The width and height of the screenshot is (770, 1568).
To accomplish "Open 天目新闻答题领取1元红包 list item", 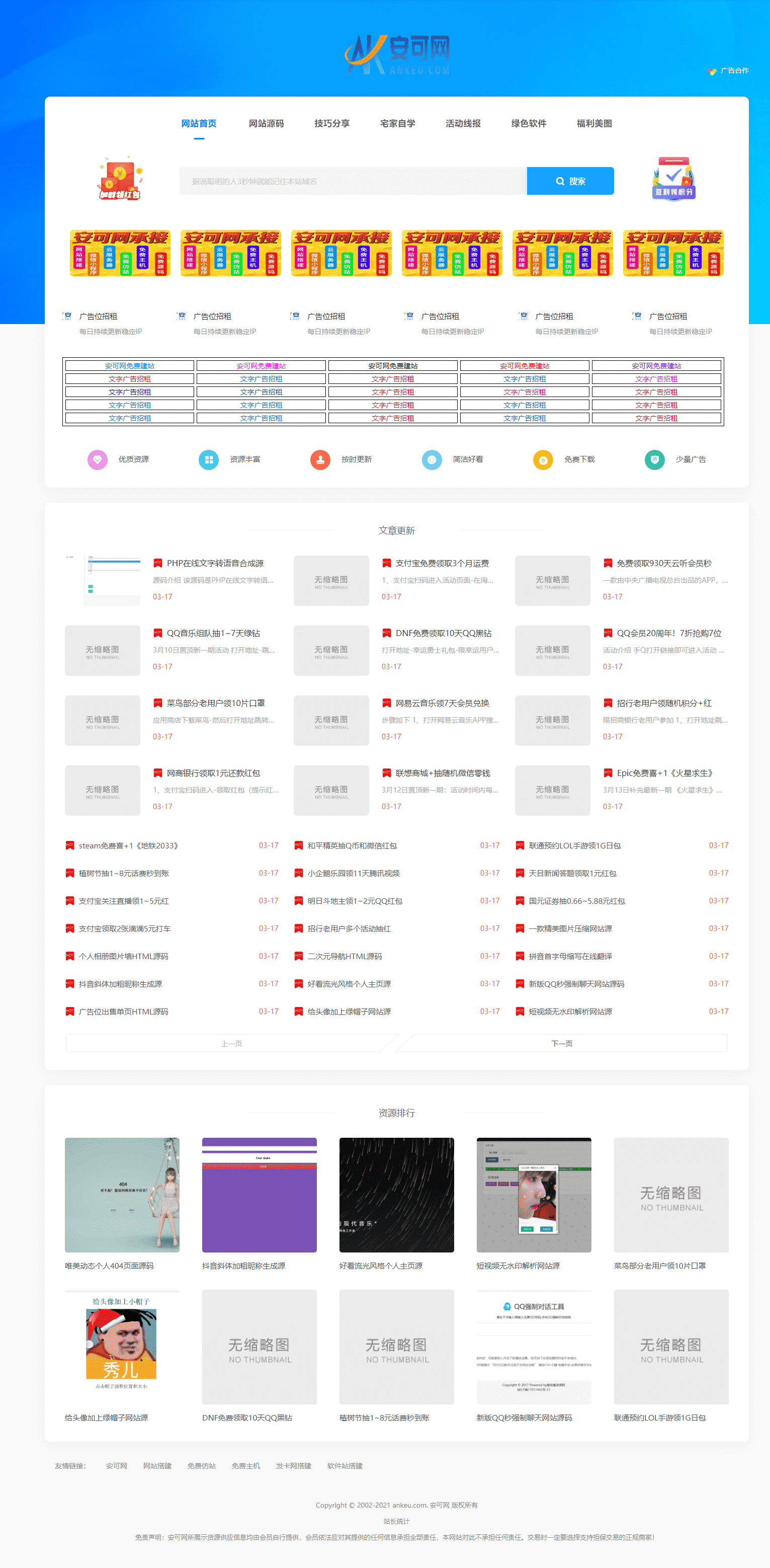I will (x=572, y=874).
